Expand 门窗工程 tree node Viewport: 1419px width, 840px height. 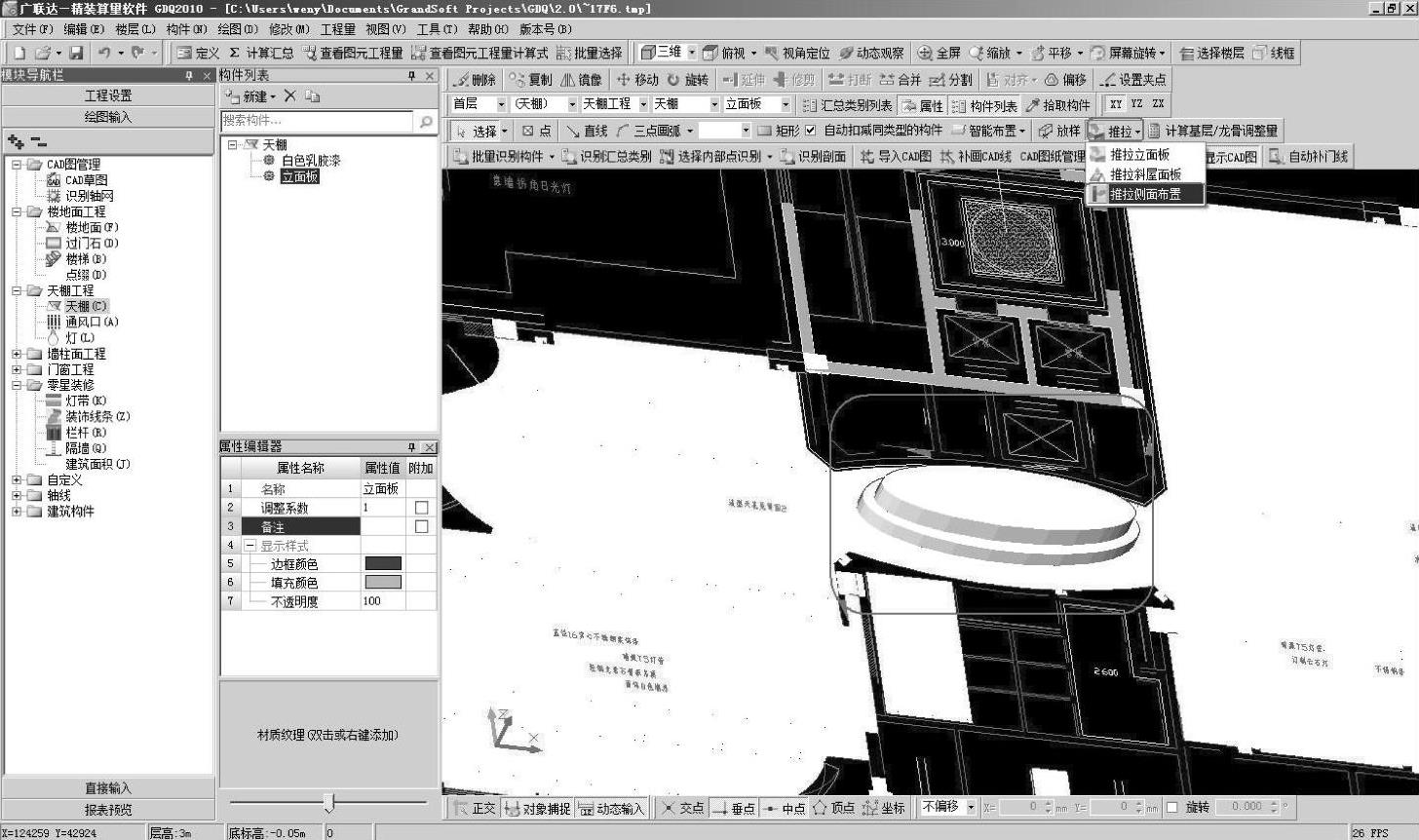[x=17, y=369]
